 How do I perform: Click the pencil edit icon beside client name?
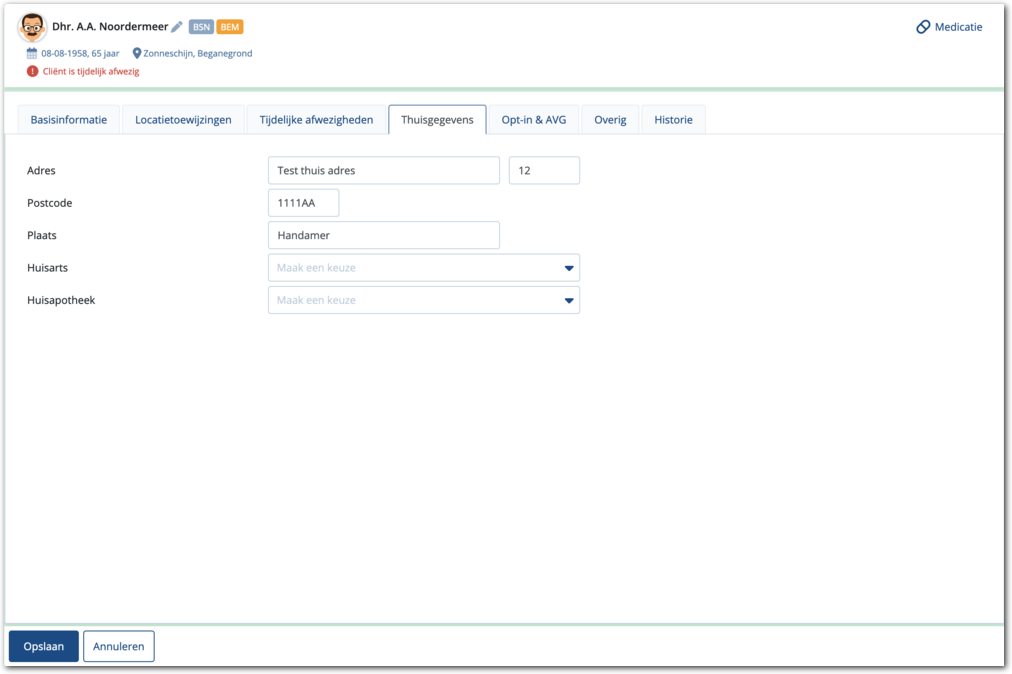click(177, 27)
